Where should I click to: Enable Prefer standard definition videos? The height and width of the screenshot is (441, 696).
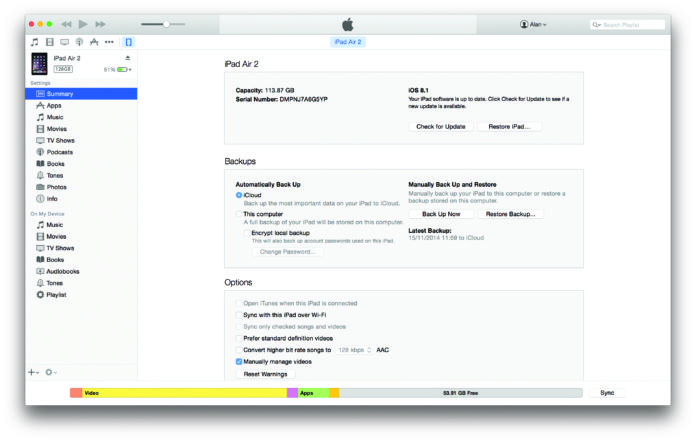click(x=239, y=339)
